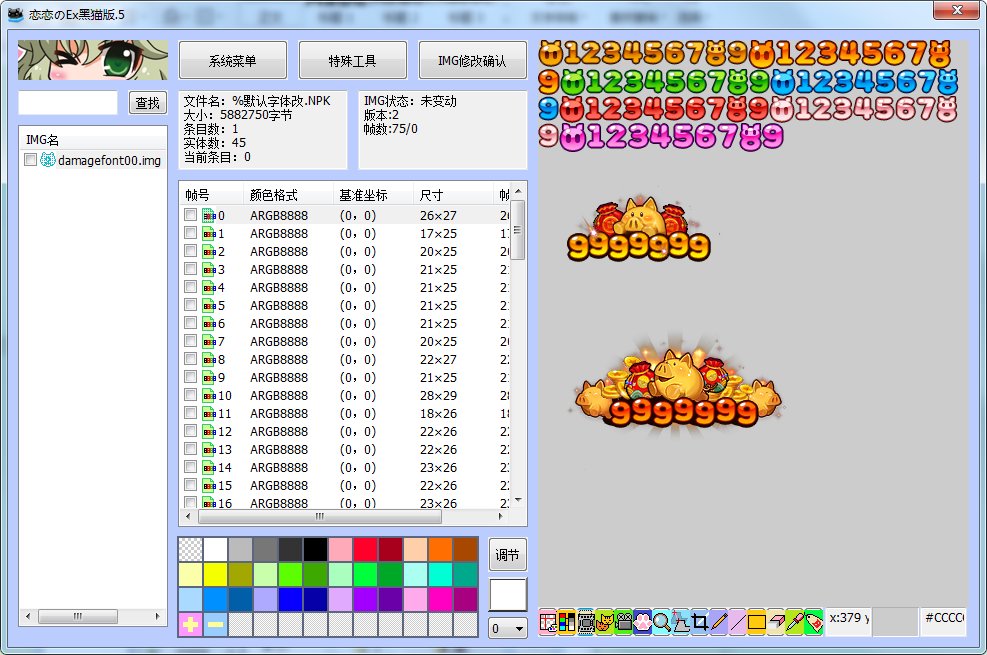Click the film strip frame tool icon
The height and width of the screenshot is (655, 987).
click(586, 622)
